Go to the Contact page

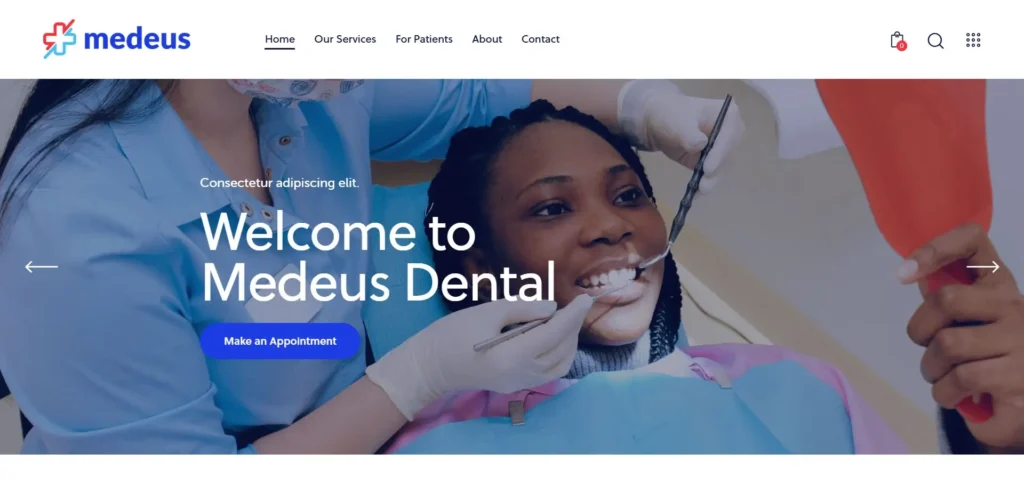(540, 39)
